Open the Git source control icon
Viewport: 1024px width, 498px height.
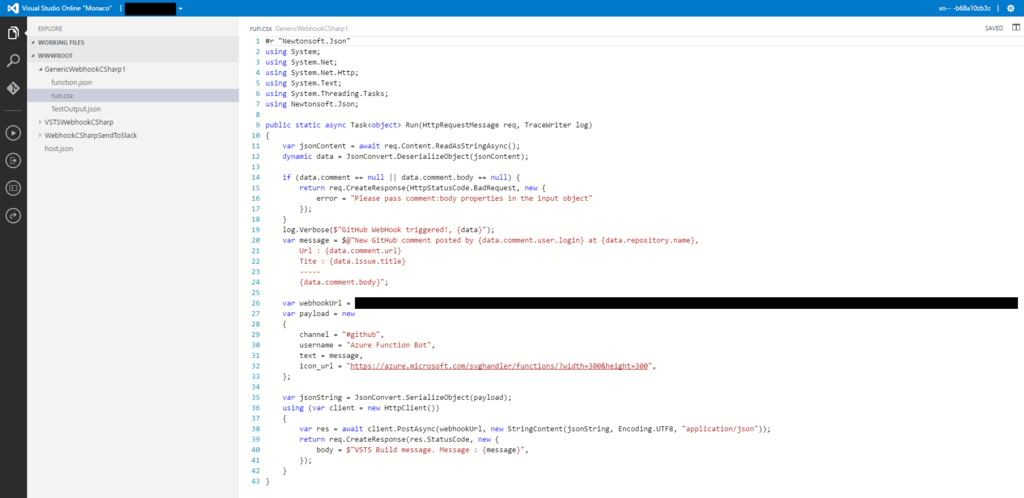[12, 89]
